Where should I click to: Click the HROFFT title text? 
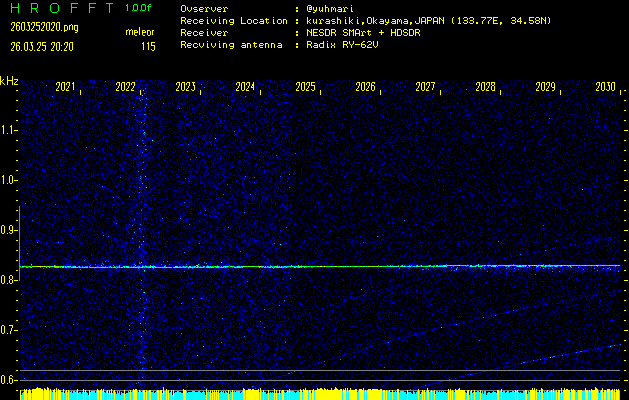click(60, 8)
